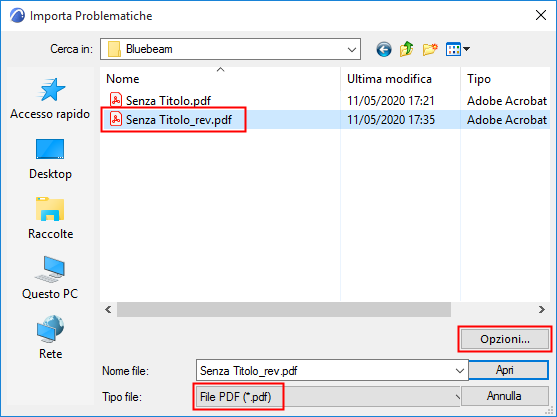
Task: Click the horizontal scrollbar right arrow
Action: click(x=542, y=309)
